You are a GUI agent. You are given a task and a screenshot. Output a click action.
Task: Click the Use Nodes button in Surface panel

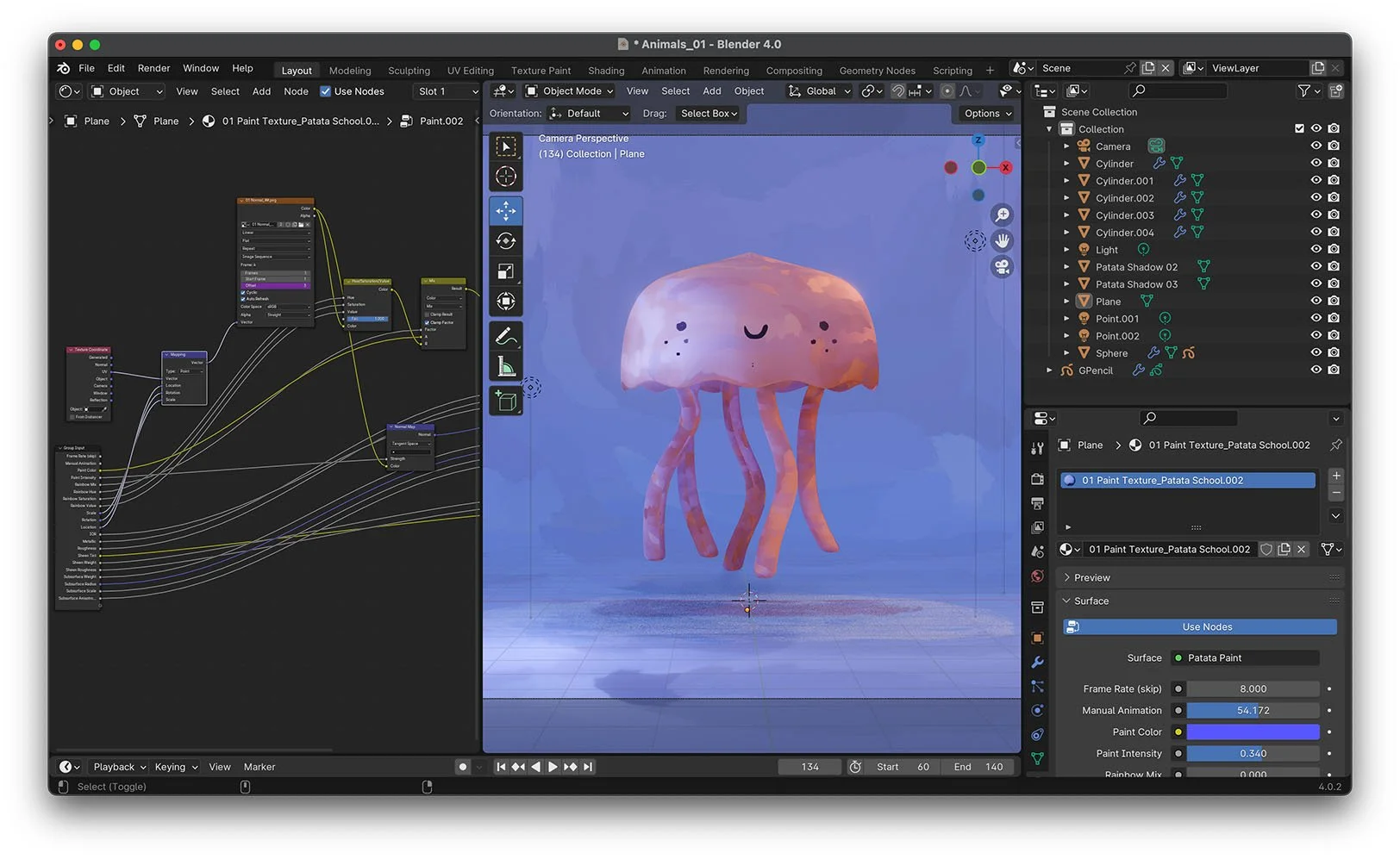(1206, 627)
